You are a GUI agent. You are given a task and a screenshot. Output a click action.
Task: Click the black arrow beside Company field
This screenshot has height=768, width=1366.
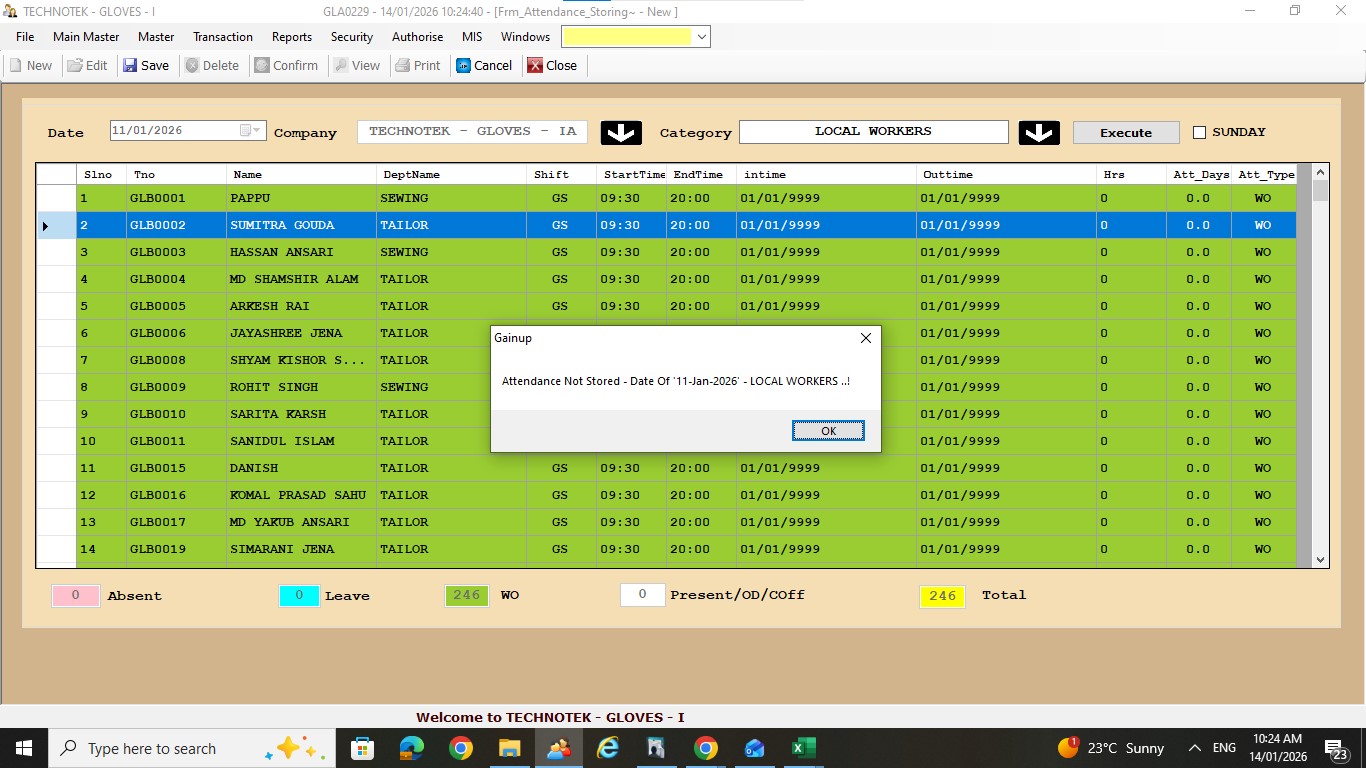(621, 132)
